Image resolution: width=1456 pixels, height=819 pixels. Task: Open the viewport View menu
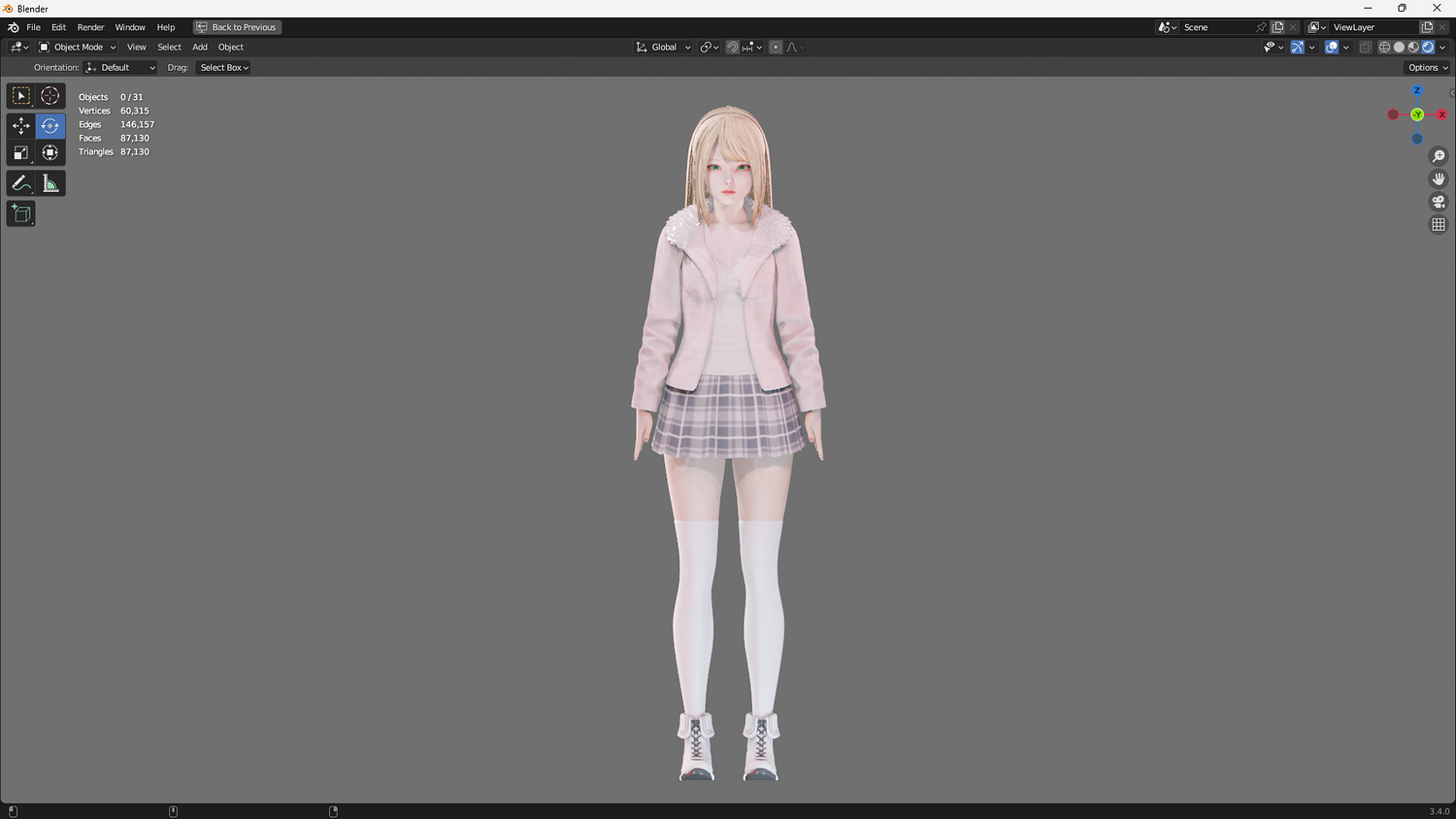pyautogui.click(x=137, y=47)
